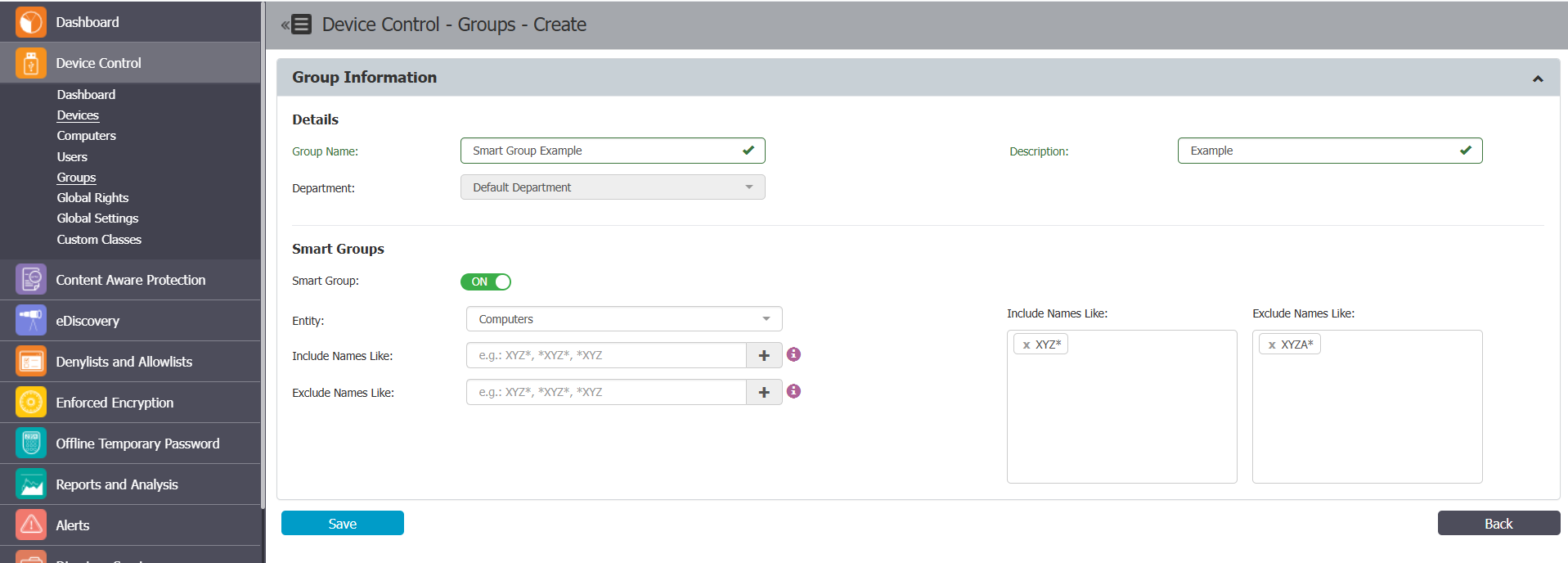The width and height of the screenshot is (1568, 563).
Task: Add Exclude Names Like entry with plus
Action: 764,392
